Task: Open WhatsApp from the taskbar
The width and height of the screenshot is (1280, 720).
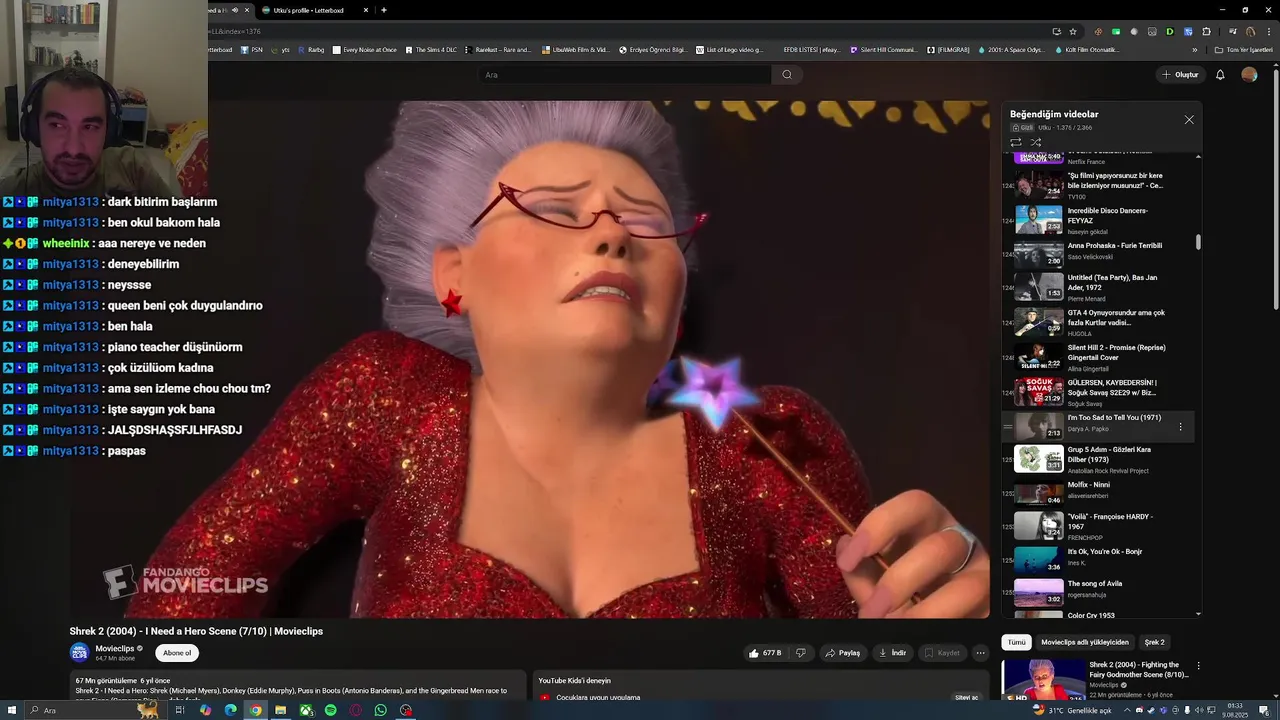Action: (381, 710)
